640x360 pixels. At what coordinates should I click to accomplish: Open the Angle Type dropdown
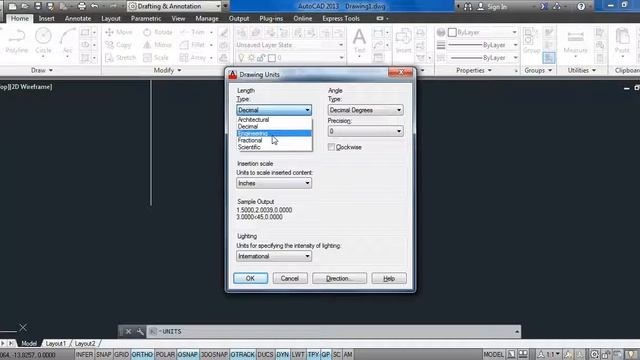click(365, 110)
